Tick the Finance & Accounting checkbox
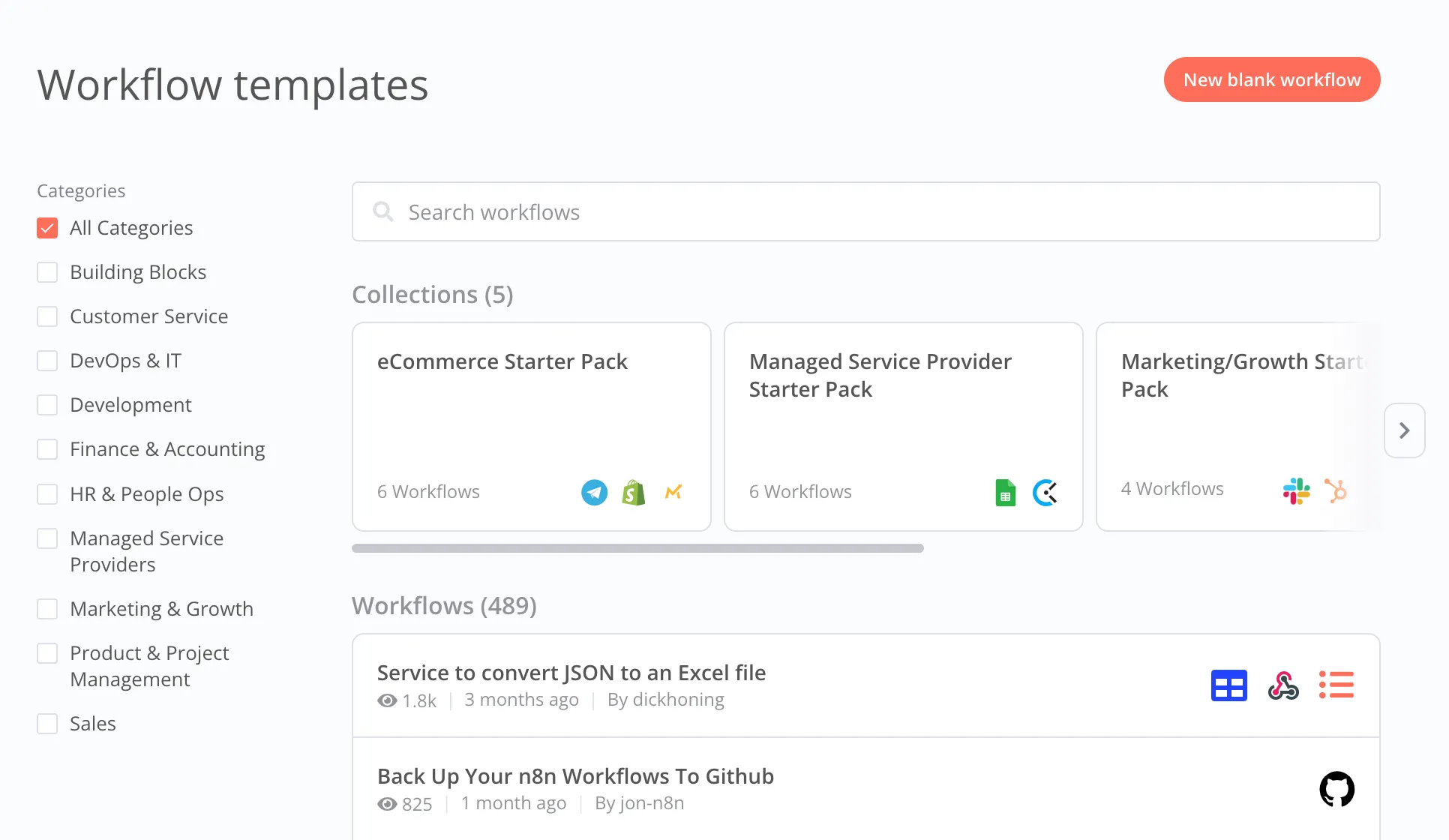 pyautogui.click(x=47, y=449)
